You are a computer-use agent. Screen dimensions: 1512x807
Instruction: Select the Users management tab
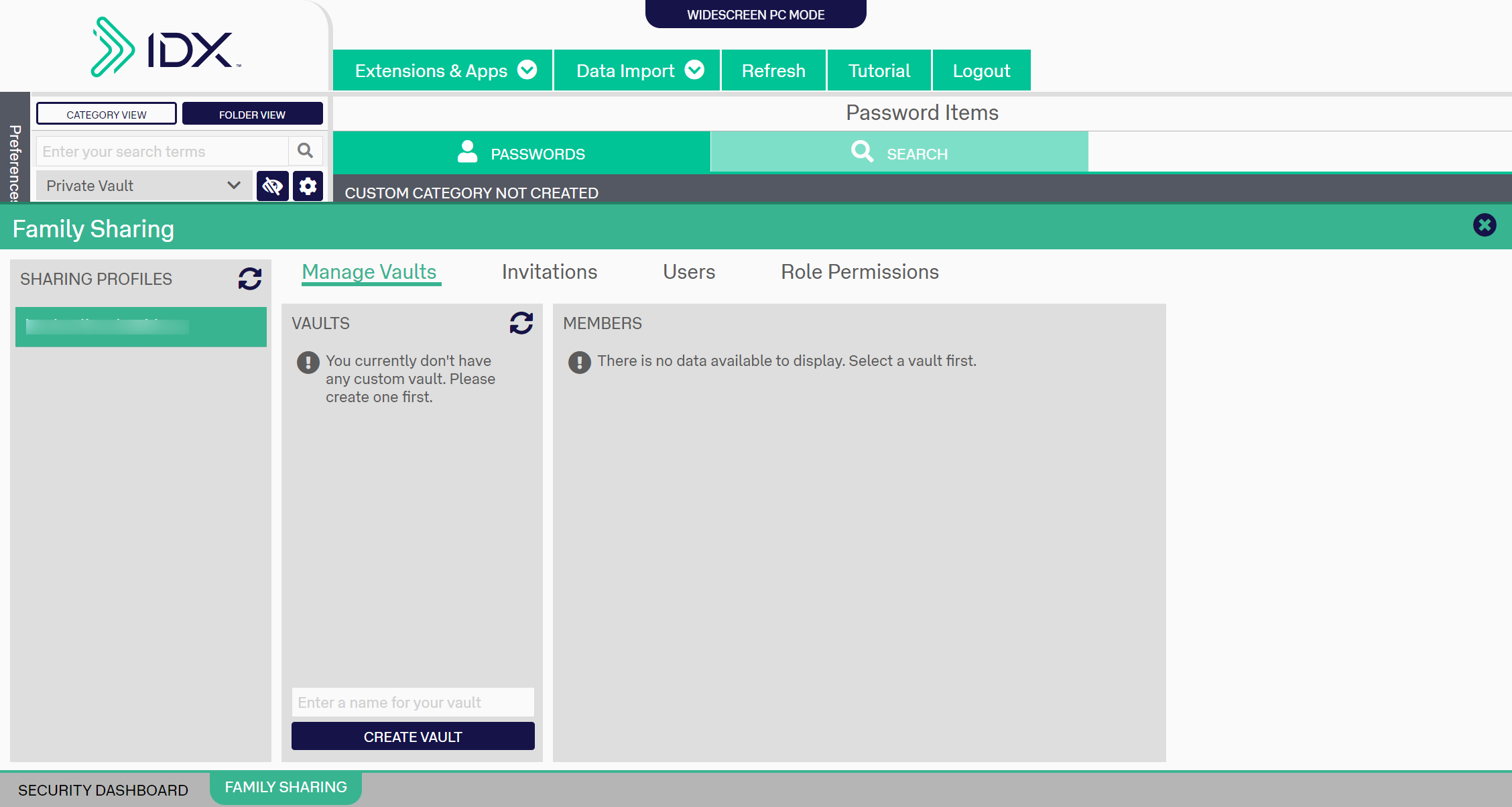690,272
